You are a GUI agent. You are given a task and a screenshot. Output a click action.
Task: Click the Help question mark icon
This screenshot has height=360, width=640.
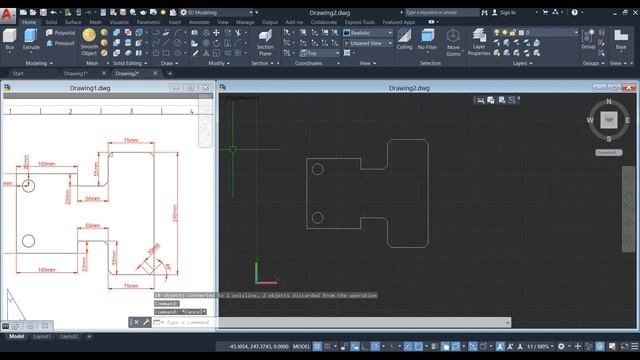574,13
